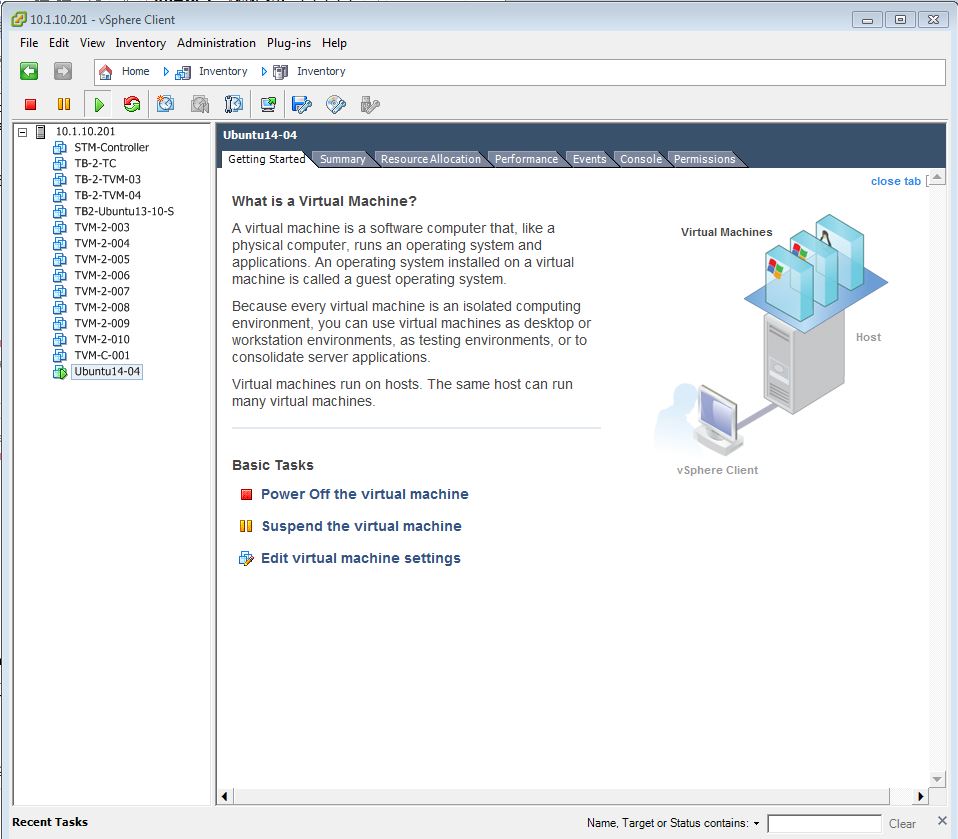Click vertical scrollbar down arrow
Screen dimensions: 958x839
click(937, 779)
